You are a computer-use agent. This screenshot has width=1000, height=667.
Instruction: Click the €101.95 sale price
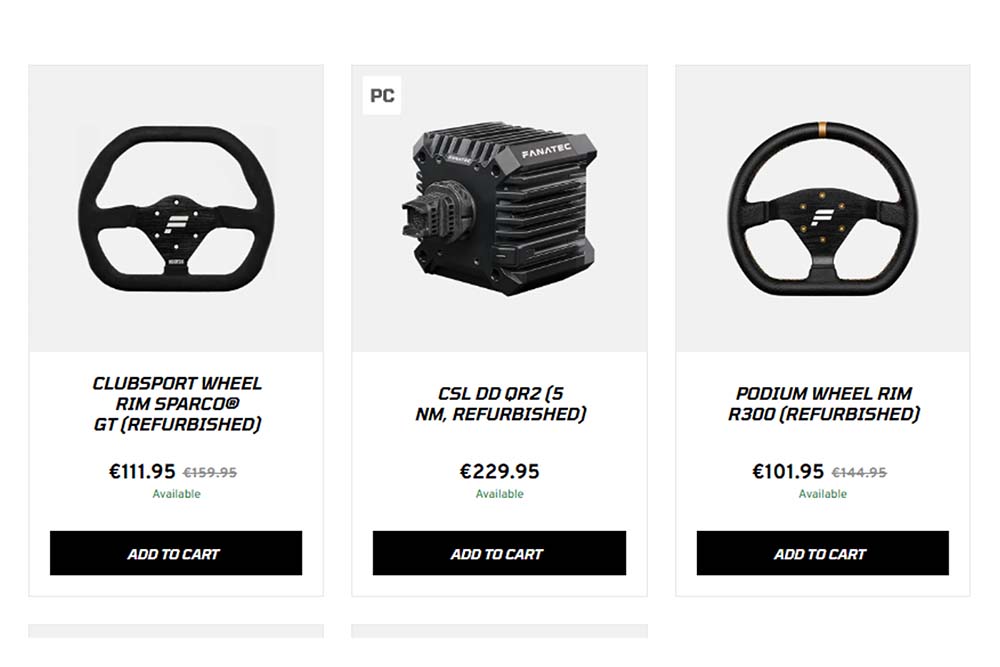pyautogui.click(x=788, y=472)
